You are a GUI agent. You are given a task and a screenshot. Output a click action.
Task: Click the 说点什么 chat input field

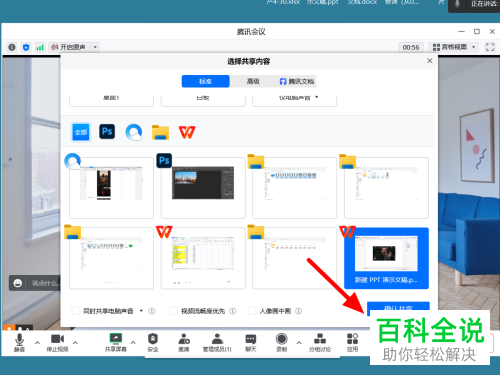tap(45, 283)
